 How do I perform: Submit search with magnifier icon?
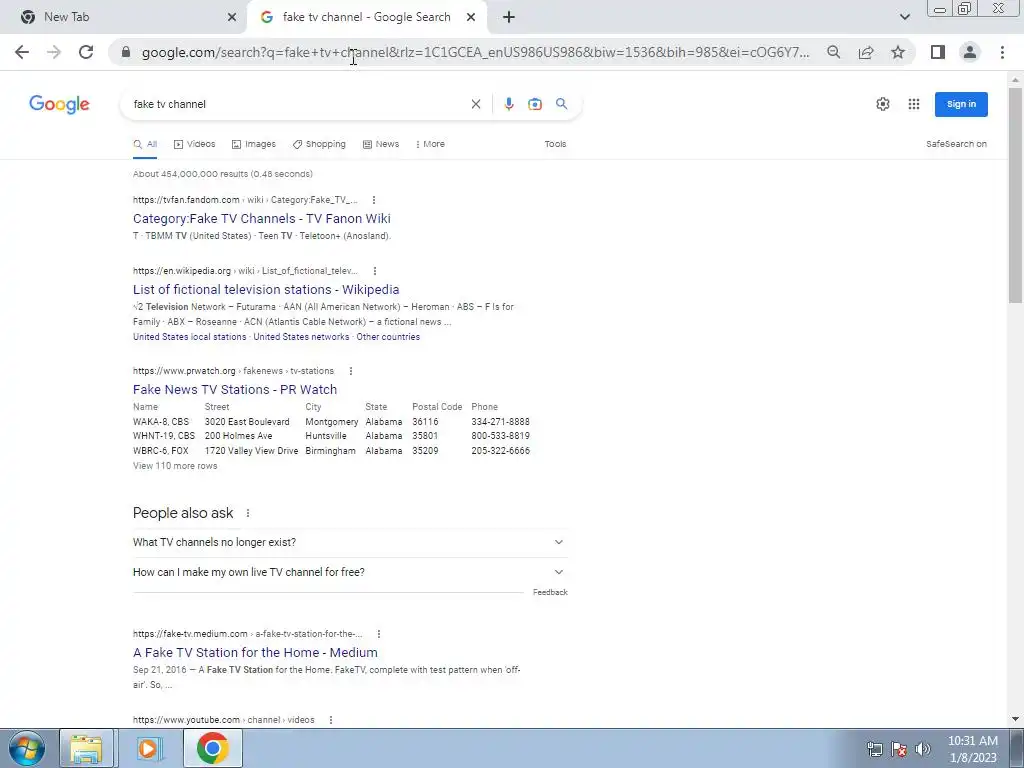click(562, 104)
